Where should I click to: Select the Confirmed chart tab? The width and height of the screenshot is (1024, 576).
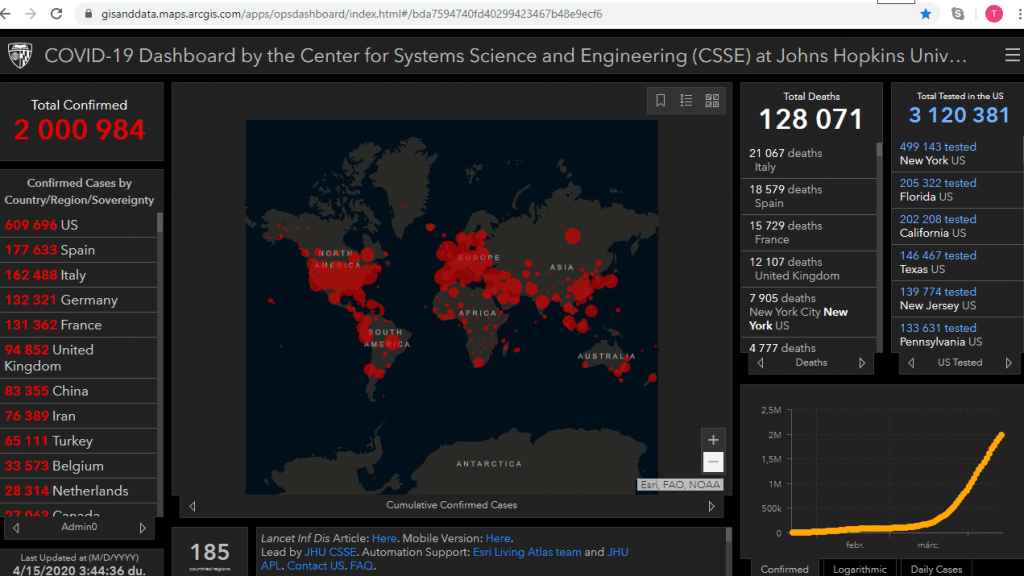click(x=784, y=568)
